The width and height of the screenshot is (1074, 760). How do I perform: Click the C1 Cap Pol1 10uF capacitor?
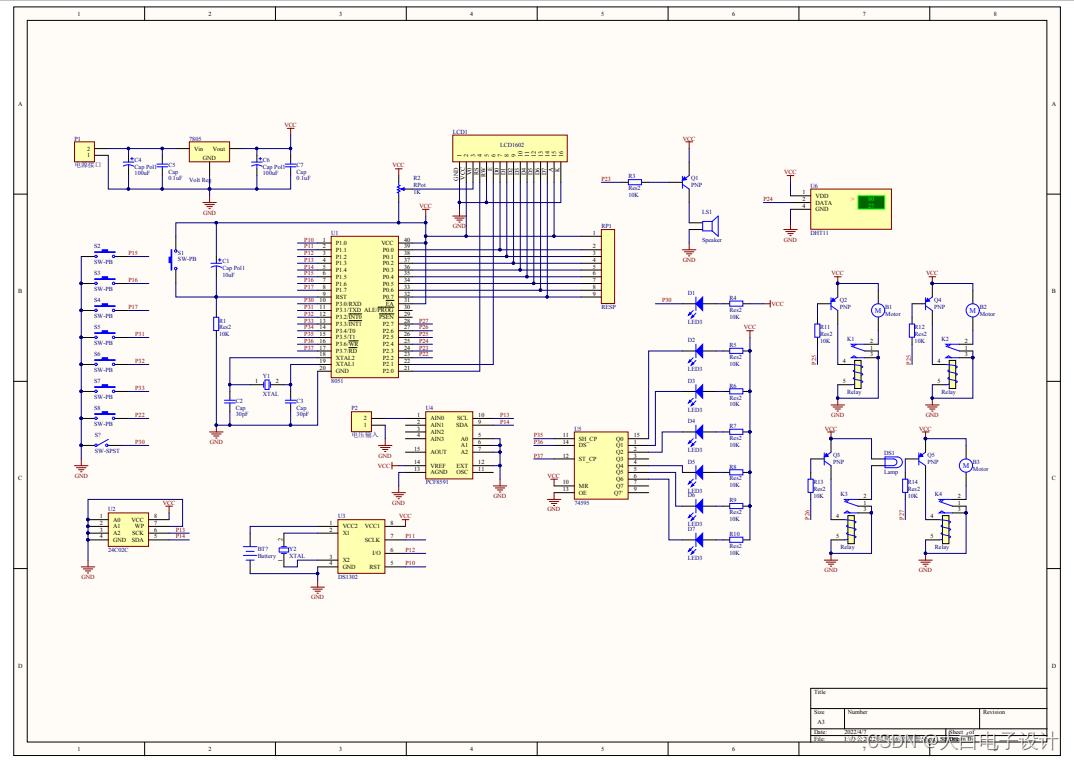(216, 266)
